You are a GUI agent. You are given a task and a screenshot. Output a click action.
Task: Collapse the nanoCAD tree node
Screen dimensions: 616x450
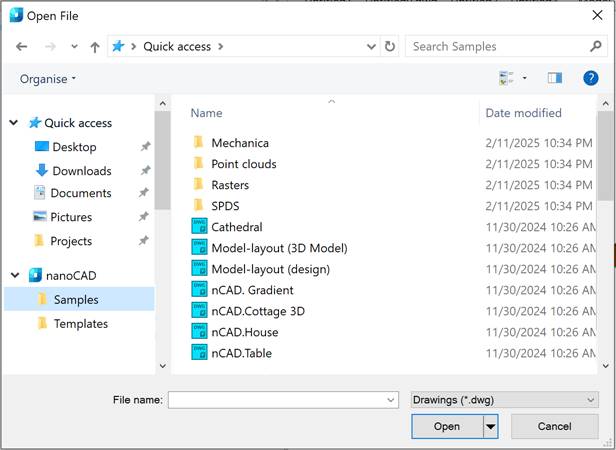click(x=15, y=275)
